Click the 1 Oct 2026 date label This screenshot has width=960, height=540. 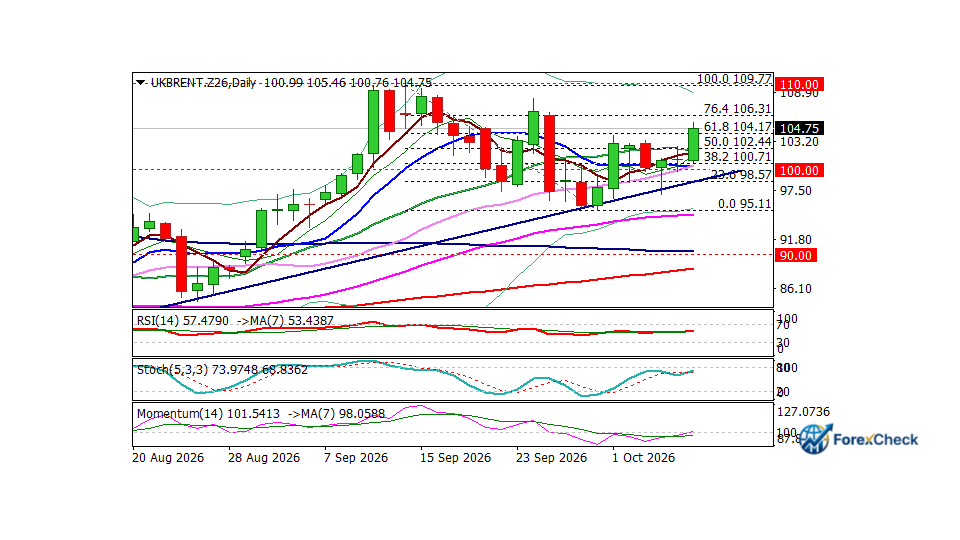click(x=643, y=457)
